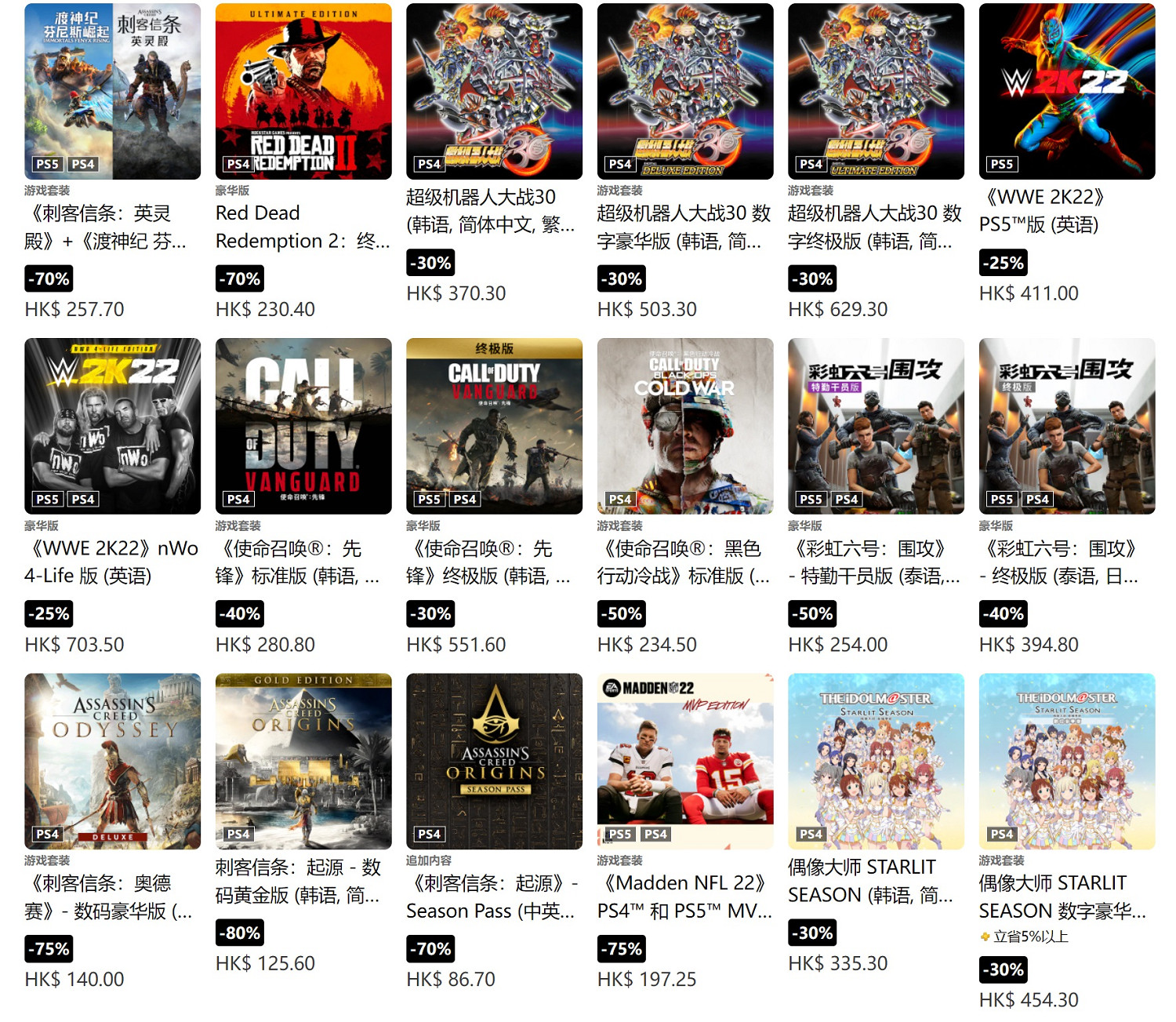This screenshot has height=1022, width=1176.
Task: Click Assassin's Creed Origins Season Pass image
Action: 494,761
